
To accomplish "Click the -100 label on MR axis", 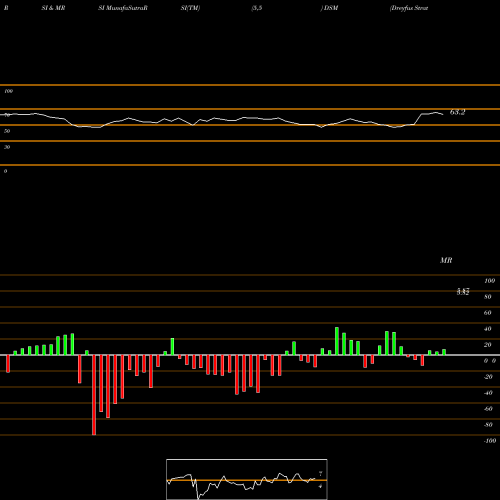I will click(x=489, y=441).
